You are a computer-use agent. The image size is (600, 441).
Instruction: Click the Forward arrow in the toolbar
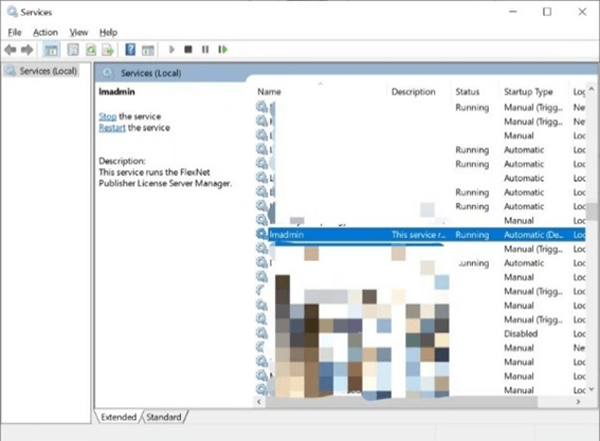[x=27, y=48]
